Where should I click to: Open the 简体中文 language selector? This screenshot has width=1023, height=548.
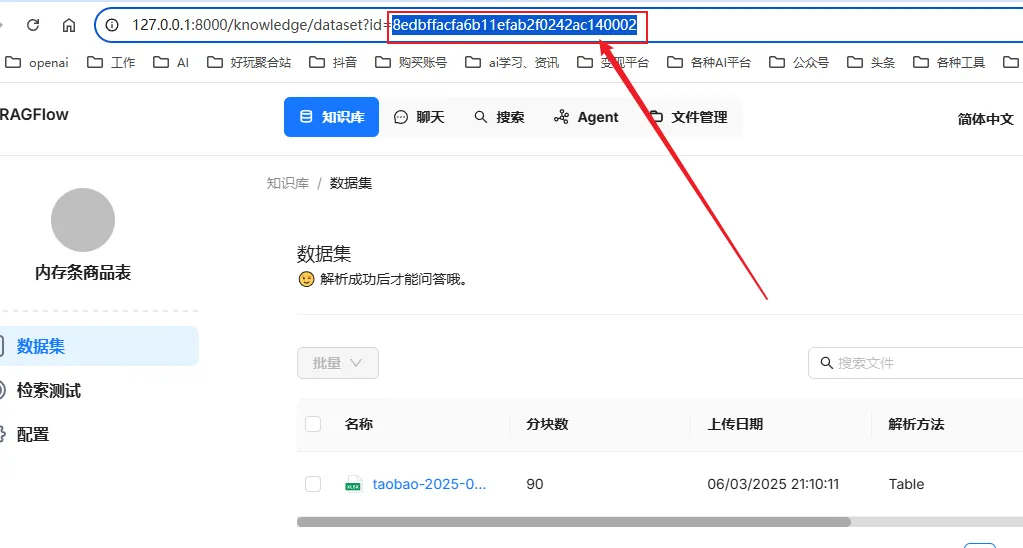[985, 118]
